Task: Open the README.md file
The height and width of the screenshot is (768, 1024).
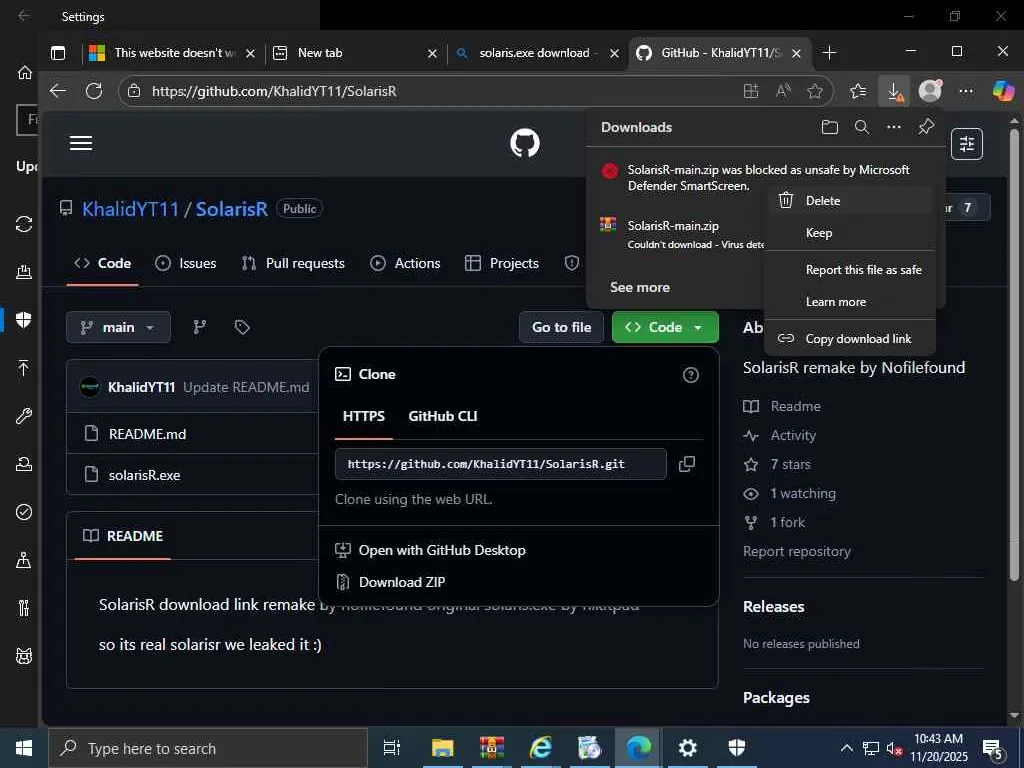Action: pyautogui.click(x=147, y=434)
